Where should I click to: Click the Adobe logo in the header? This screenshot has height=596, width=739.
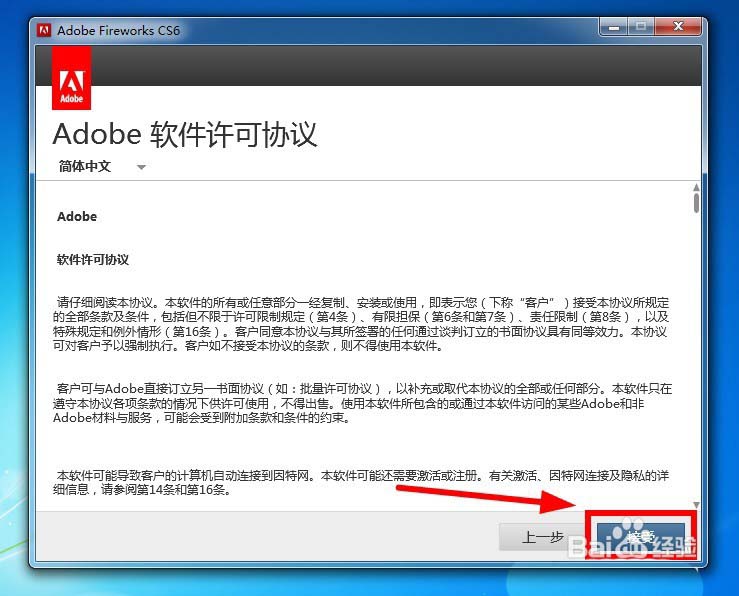[x=71, y=78]
